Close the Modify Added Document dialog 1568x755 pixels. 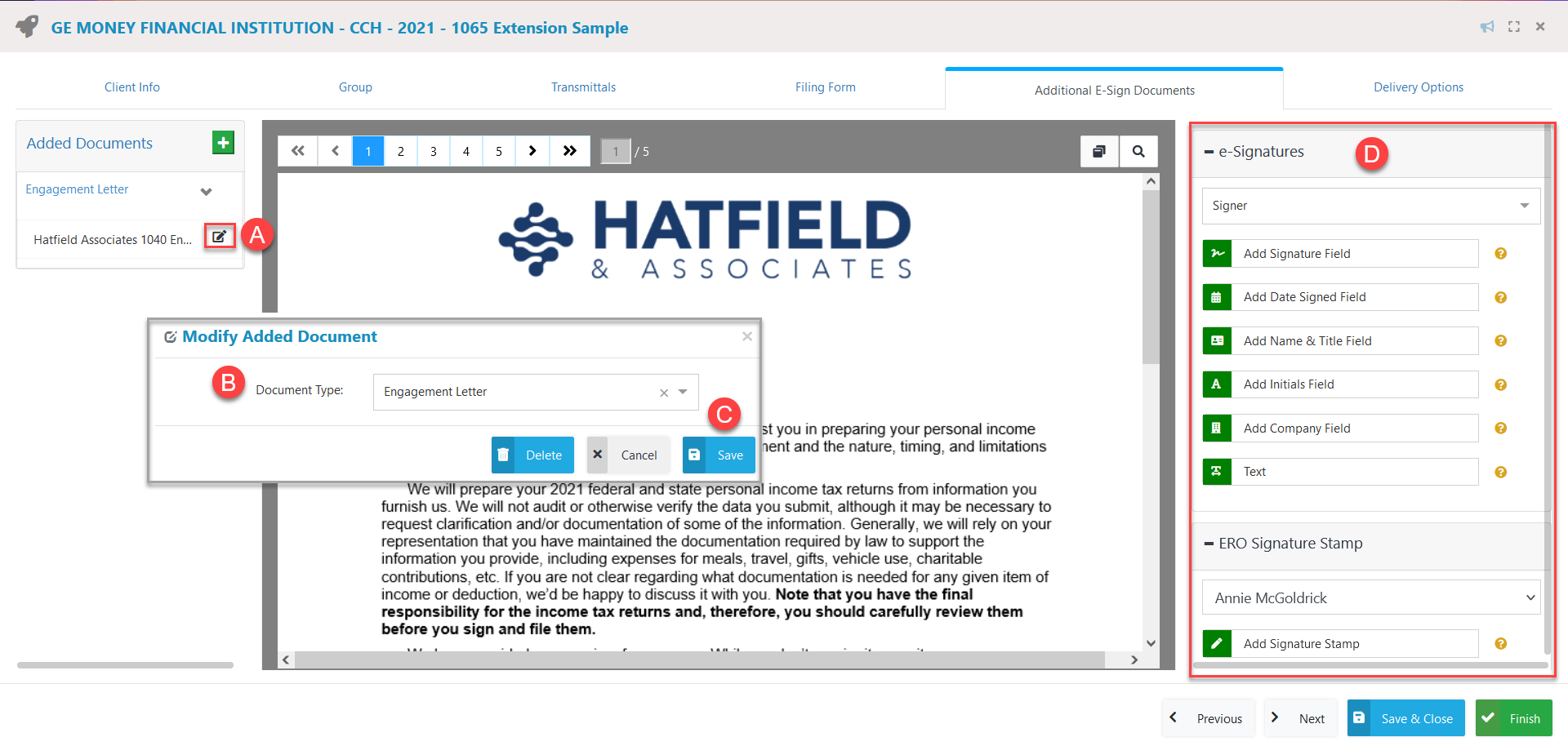pos(746,336)
